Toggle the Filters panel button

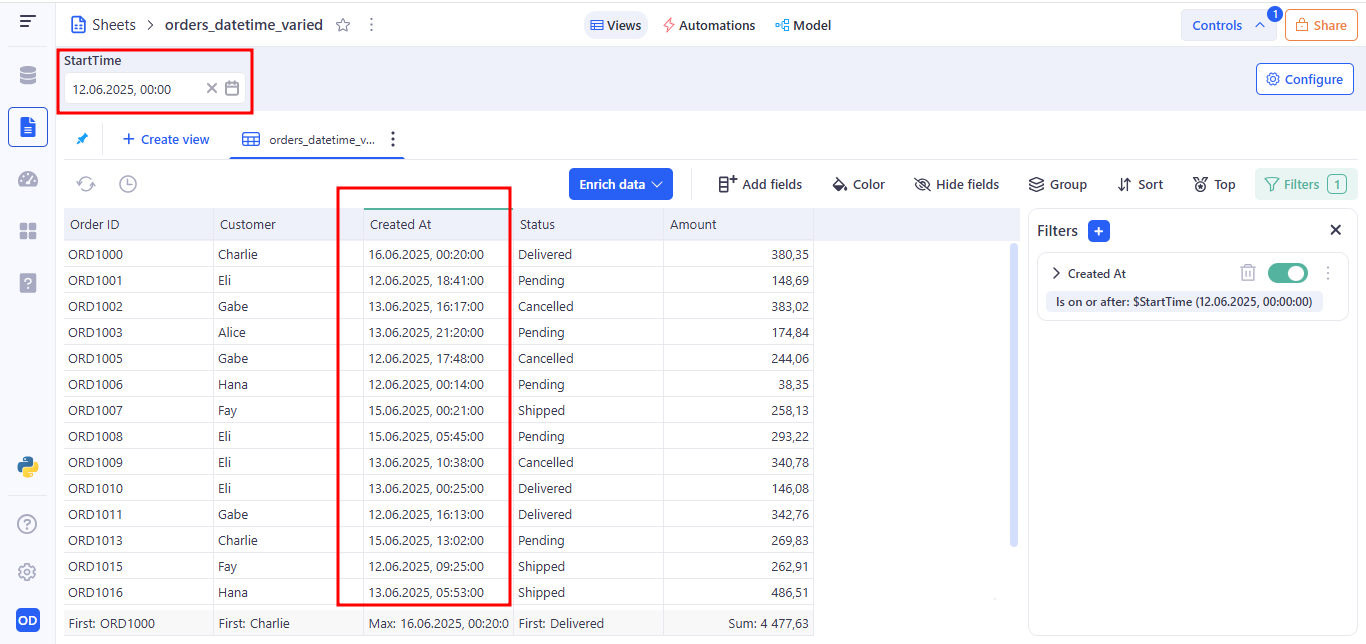1305,184
